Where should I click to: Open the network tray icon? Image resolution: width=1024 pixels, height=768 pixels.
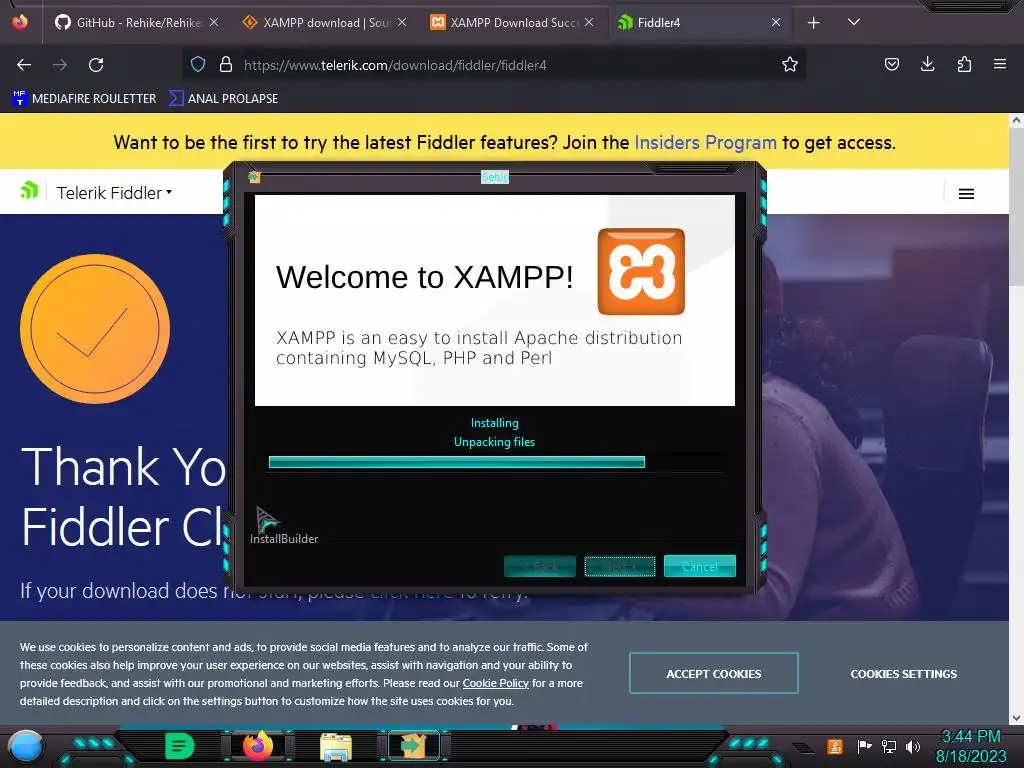click(x=888, y=746)
